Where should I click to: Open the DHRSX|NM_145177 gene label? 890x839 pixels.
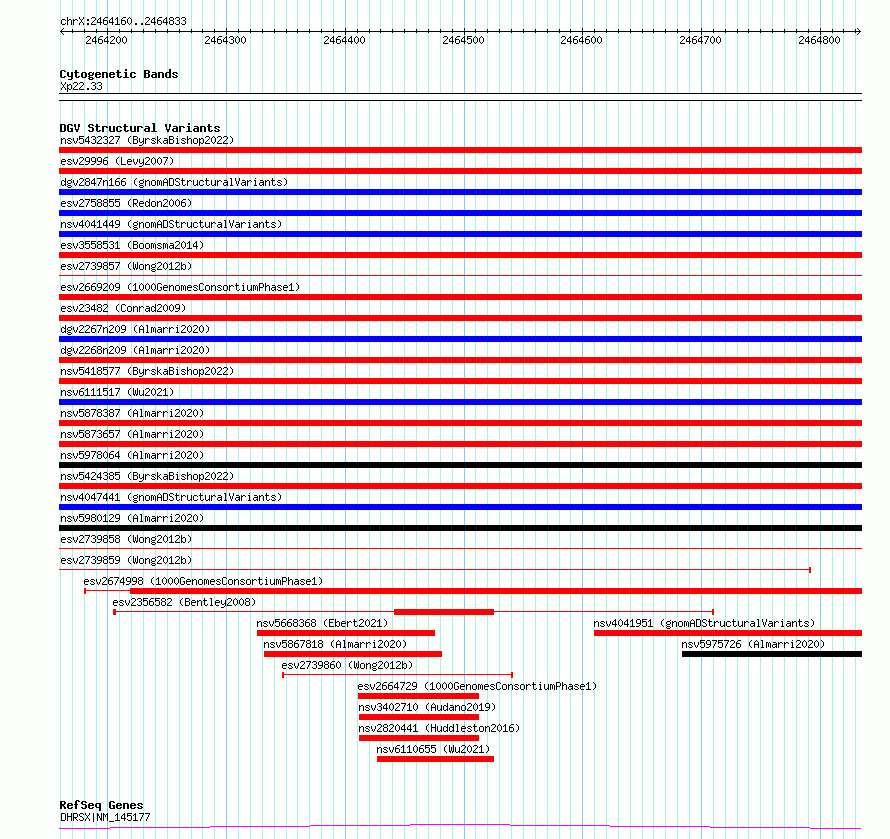click(x=105, y=817)
